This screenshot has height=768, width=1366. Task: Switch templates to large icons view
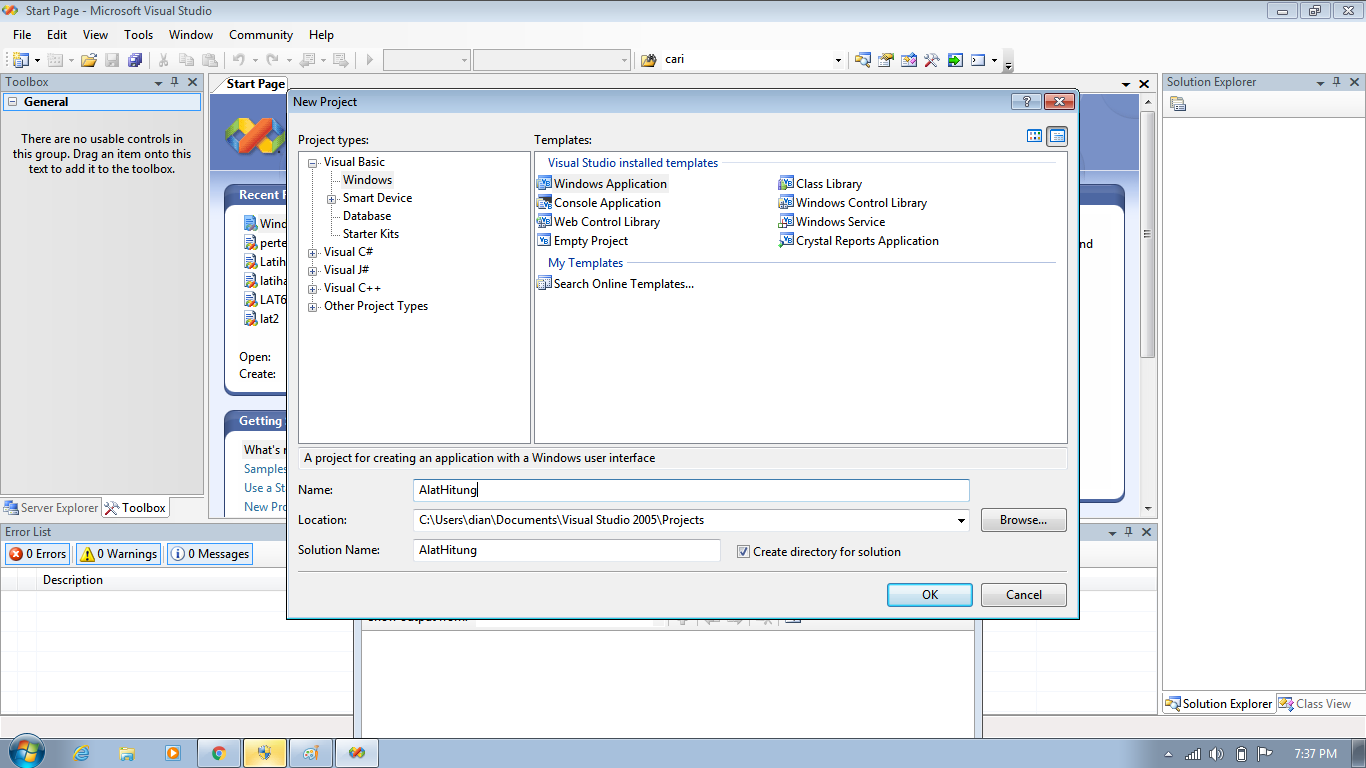point(1035,136)
